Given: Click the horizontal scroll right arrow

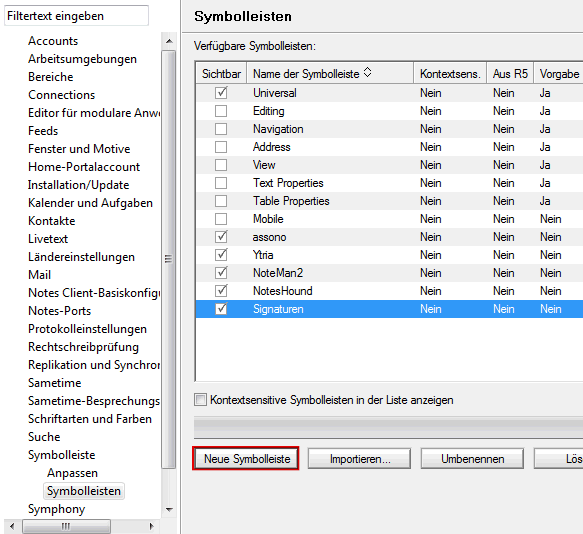Looking at the screenshot, I should tap(151, 526).
